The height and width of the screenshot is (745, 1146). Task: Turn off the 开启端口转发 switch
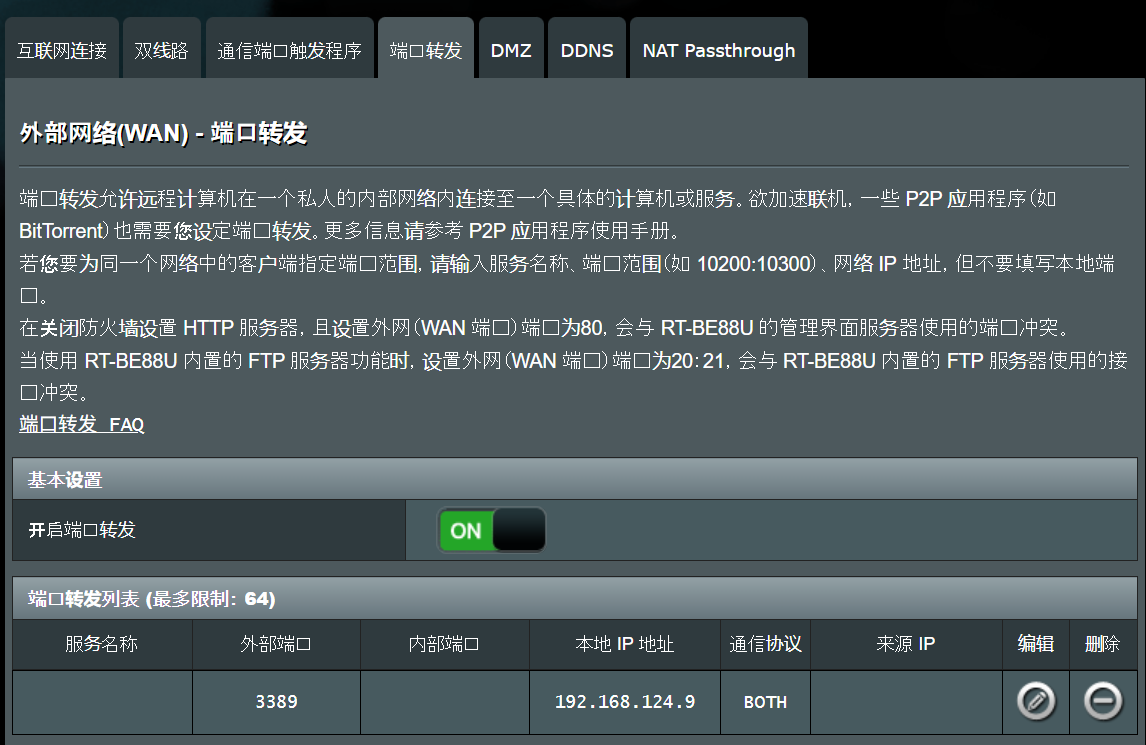pyautogui.click(x=491, y=530)
